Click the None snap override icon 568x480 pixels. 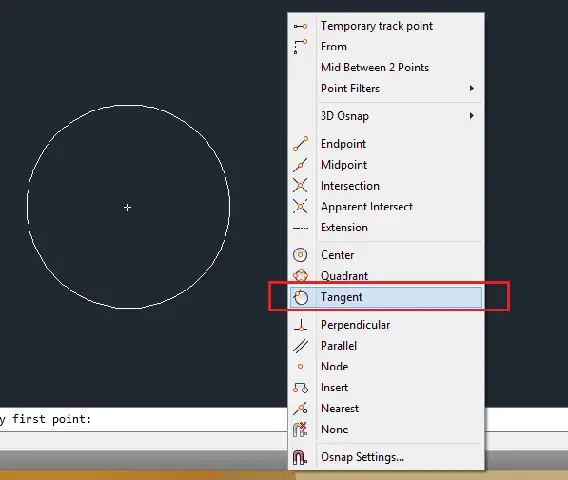300,429
